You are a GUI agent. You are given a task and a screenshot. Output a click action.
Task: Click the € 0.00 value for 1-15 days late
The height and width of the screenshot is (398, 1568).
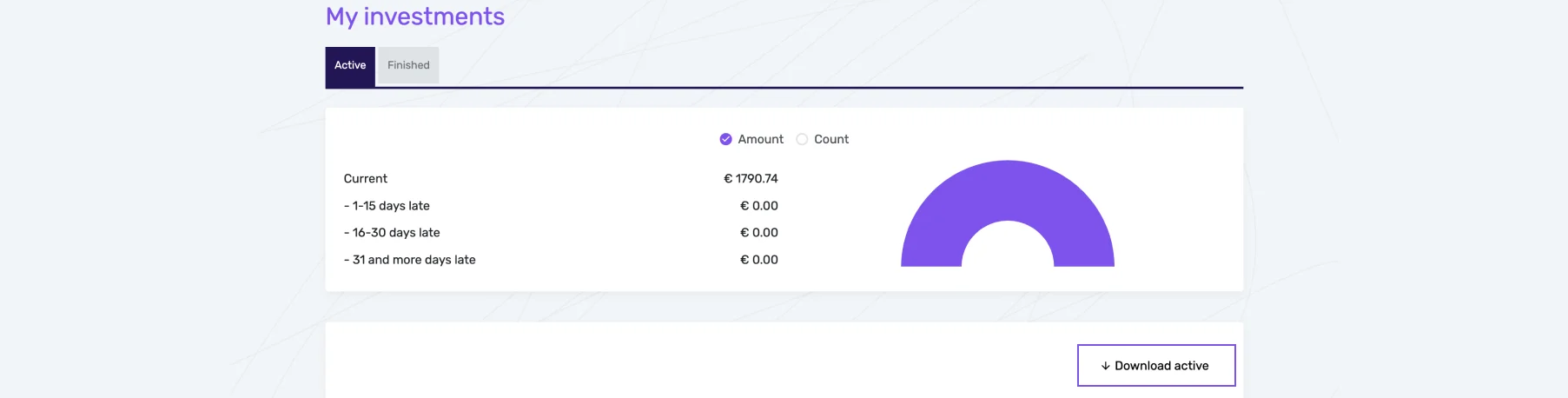pos(758,206)
